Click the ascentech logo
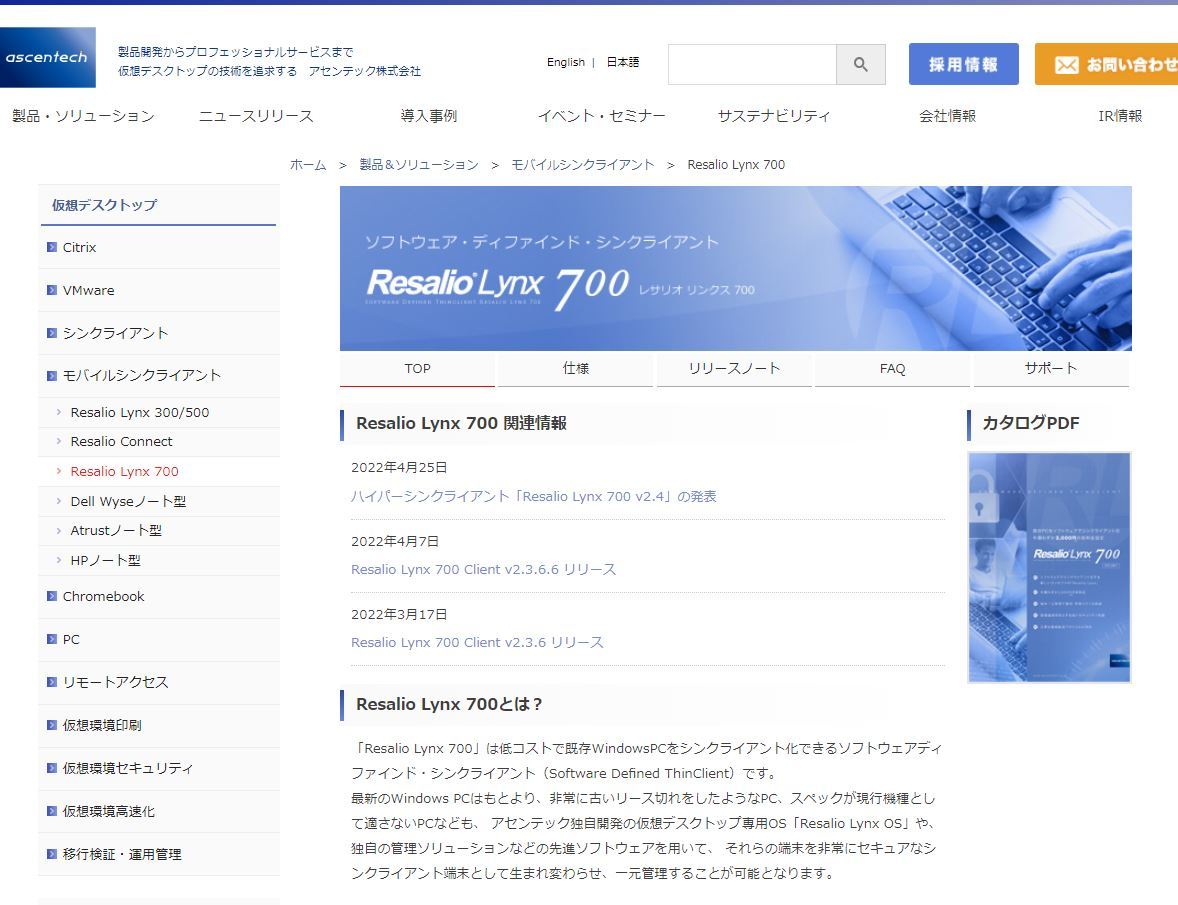 47,57
